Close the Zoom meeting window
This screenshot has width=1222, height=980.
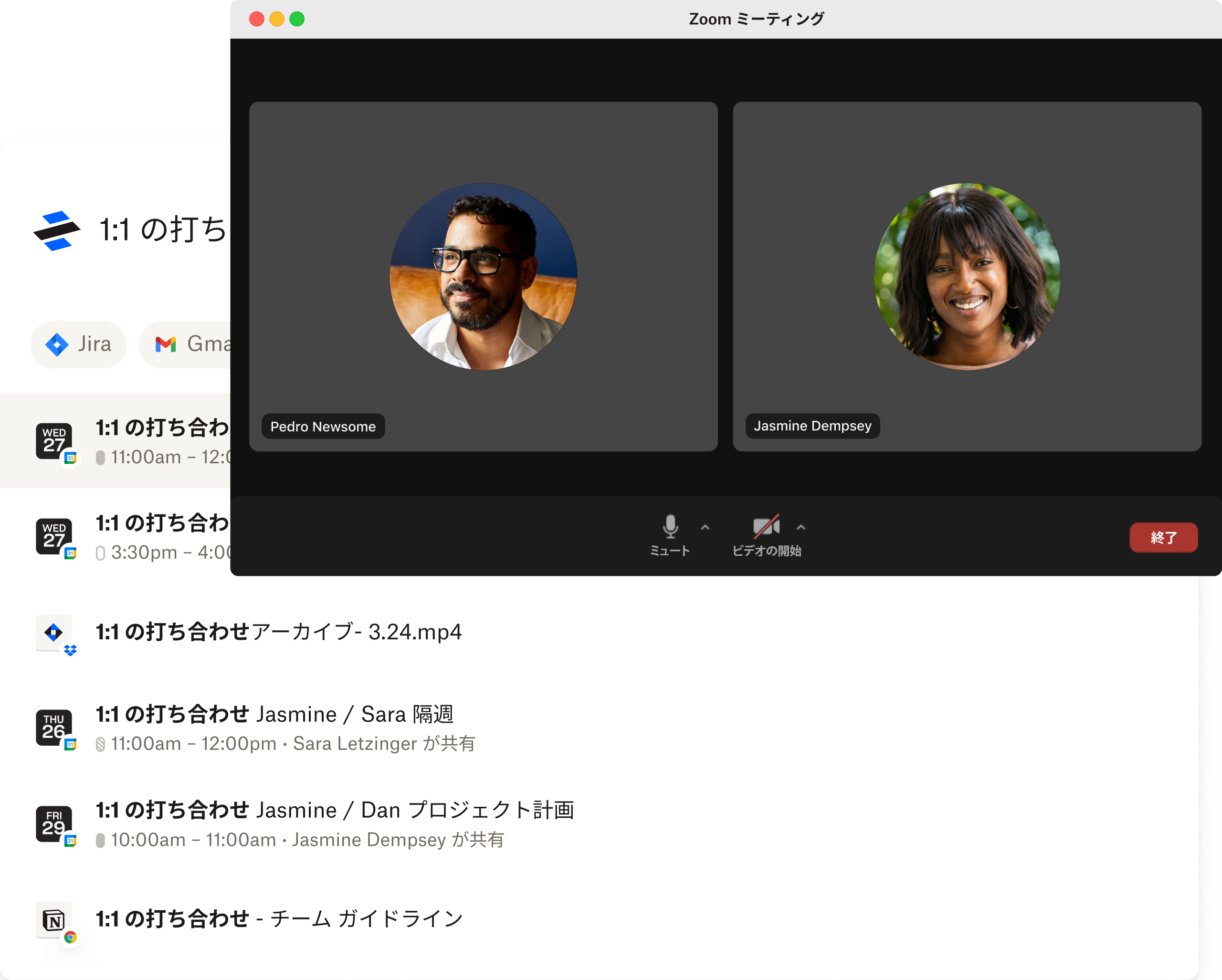257,19
